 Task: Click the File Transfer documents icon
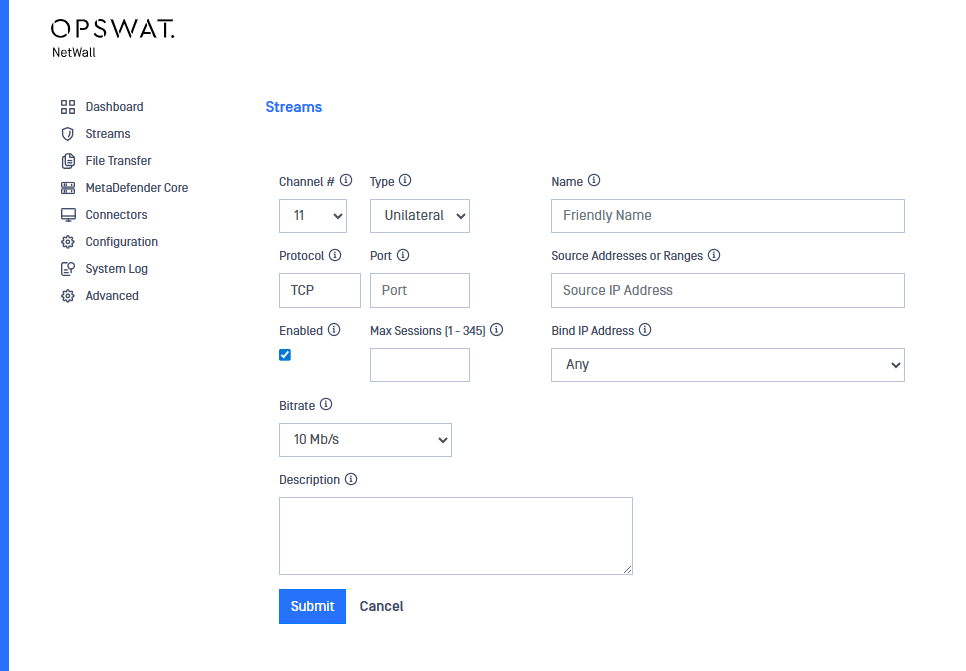click(x=68, y=161)
